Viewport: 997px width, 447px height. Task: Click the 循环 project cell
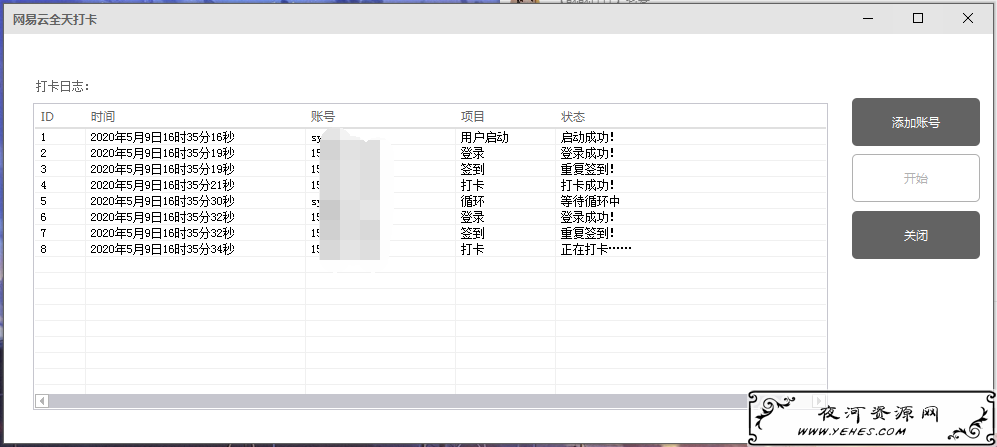472,201
